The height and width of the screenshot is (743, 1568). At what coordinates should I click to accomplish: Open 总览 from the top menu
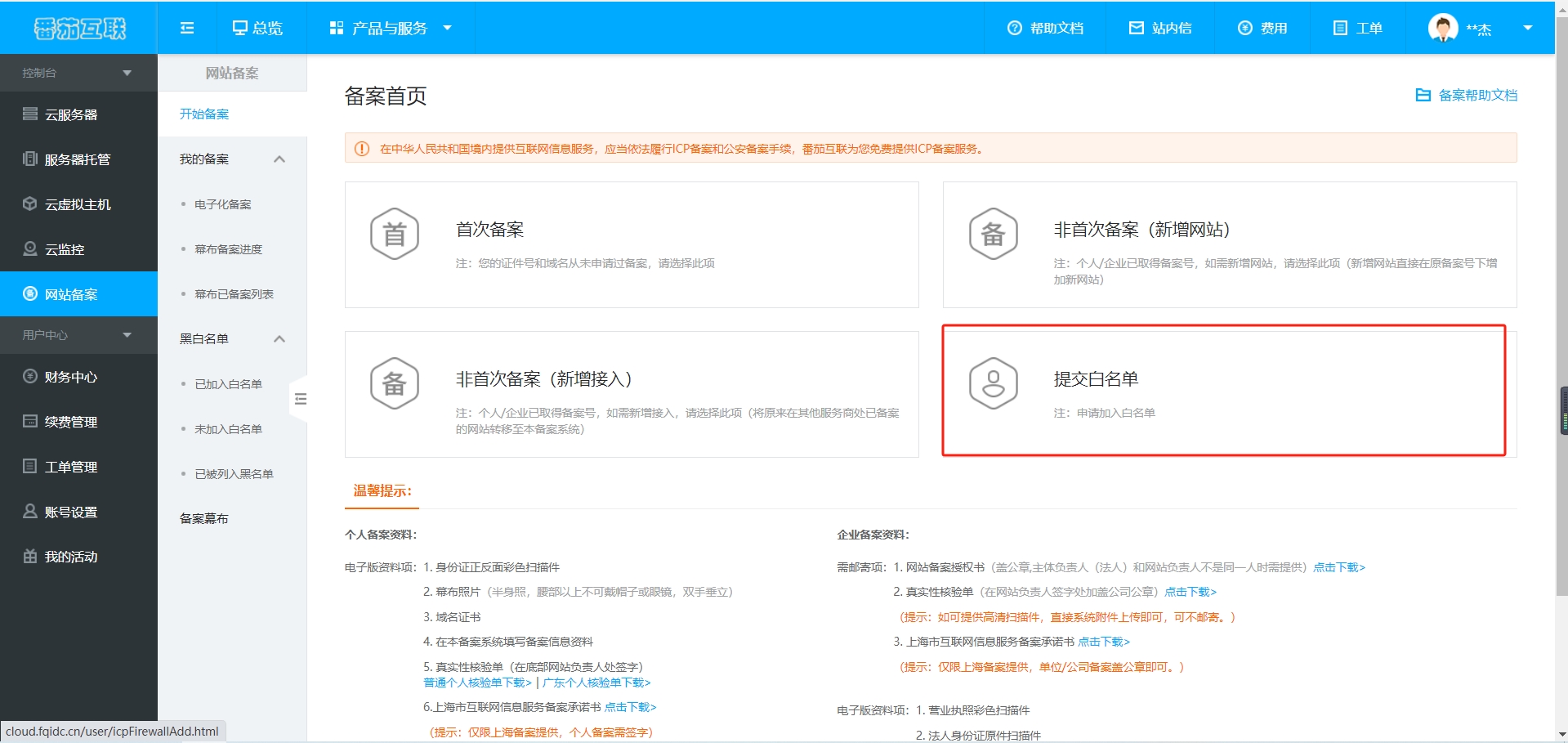[x=260, y=27]
